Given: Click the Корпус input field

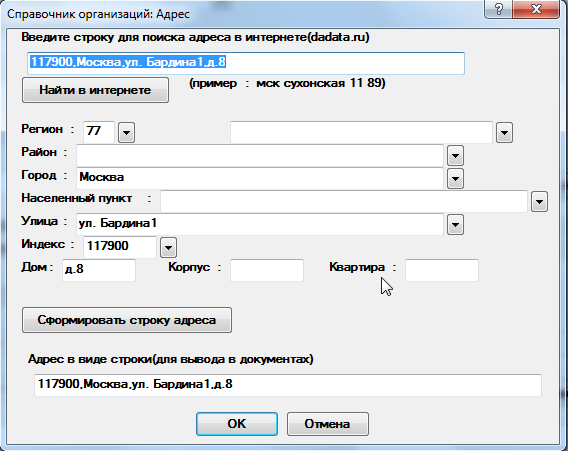Looking at the screenshot, I should [x=267, y=270].
